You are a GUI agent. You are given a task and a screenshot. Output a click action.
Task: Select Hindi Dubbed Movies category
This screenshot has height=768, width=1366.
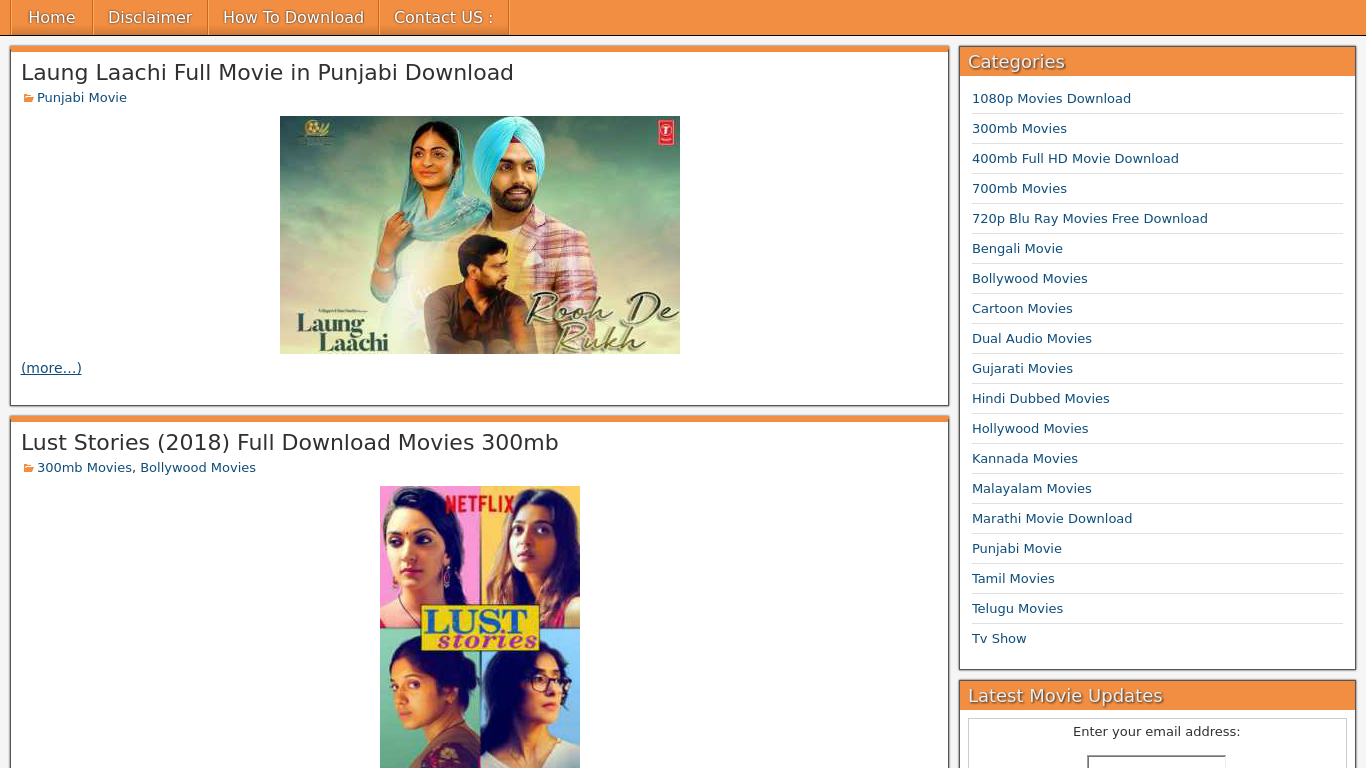[1041, 398]
